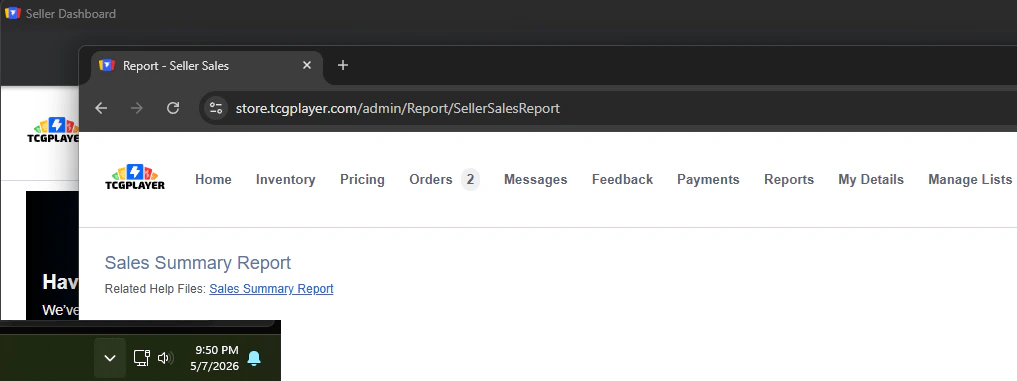Click the browser back arrow
1017x381 pixels.
pyautogui.click(x=101, y=108)
